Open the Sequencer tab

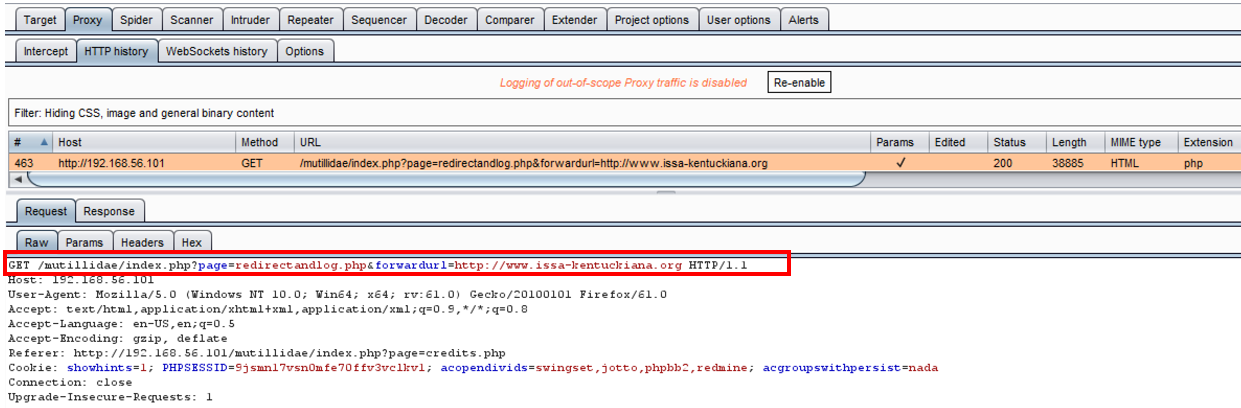[x=380, y=19]
